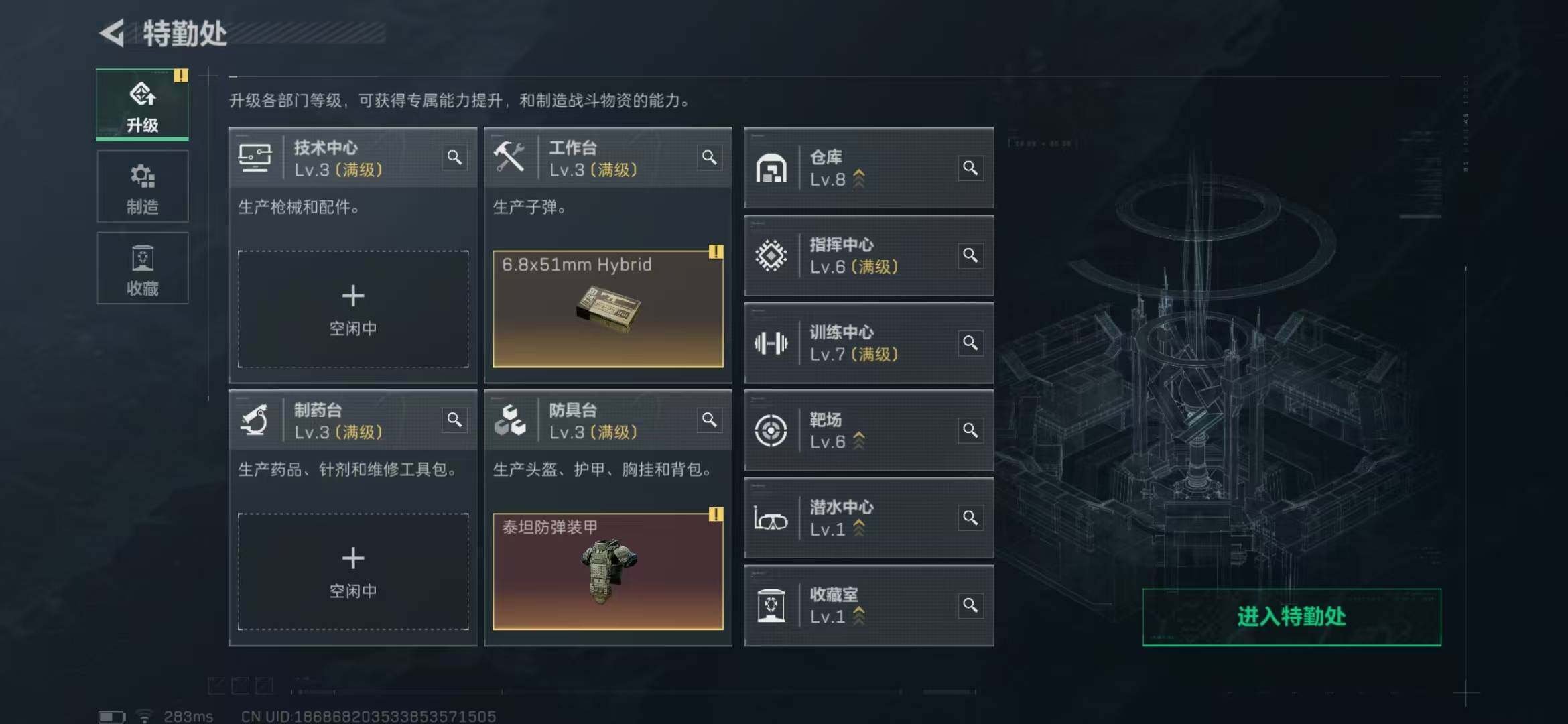Viewport: 1568px width, 724px height.
Task: Collect the 泰坦防弹装甲 armor item
Action: pyautogui.click(x=608, y=571)
